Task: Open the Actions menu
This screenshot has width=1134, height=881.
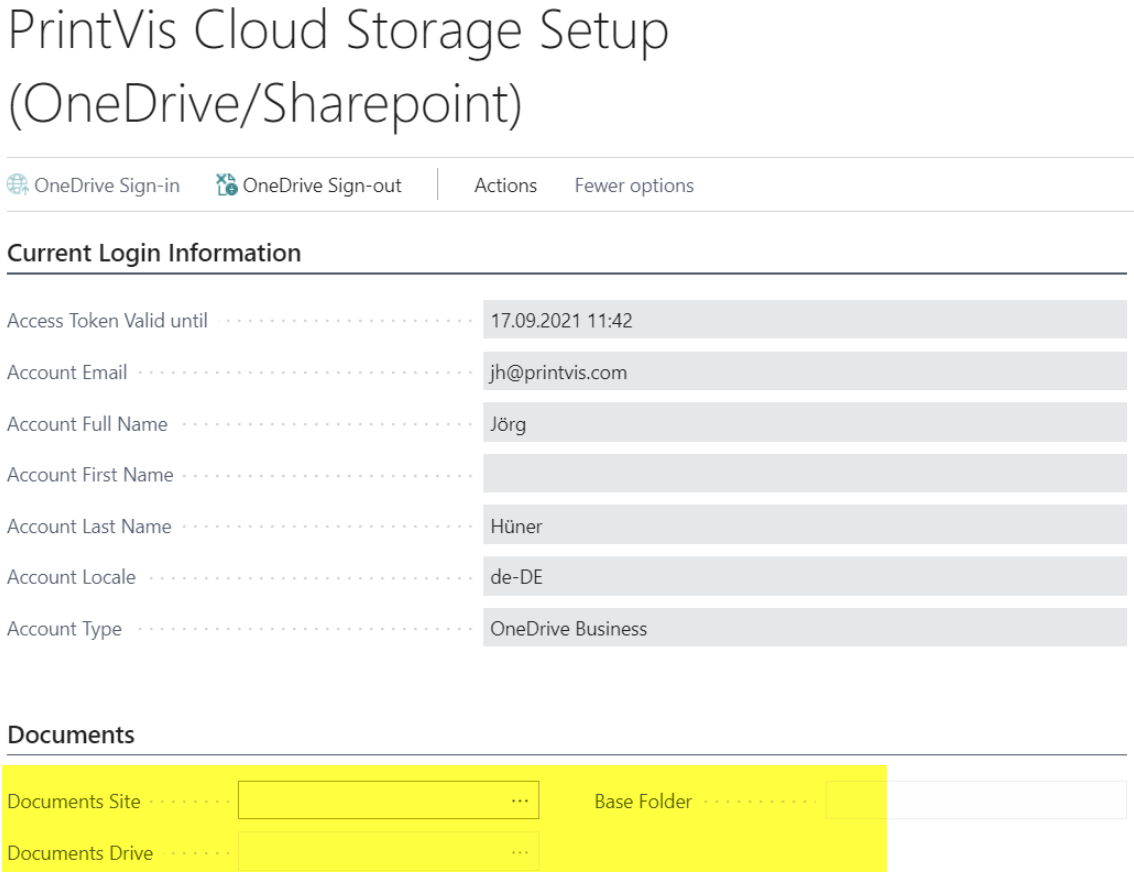Action: click(x=505, y=185)
